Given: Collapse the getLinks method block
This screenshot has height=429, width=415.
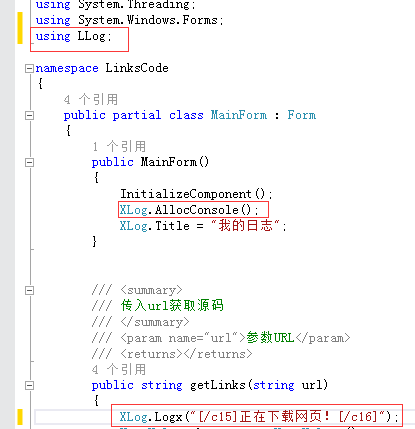Looking at the screenshot, I should tap(29, 385).
